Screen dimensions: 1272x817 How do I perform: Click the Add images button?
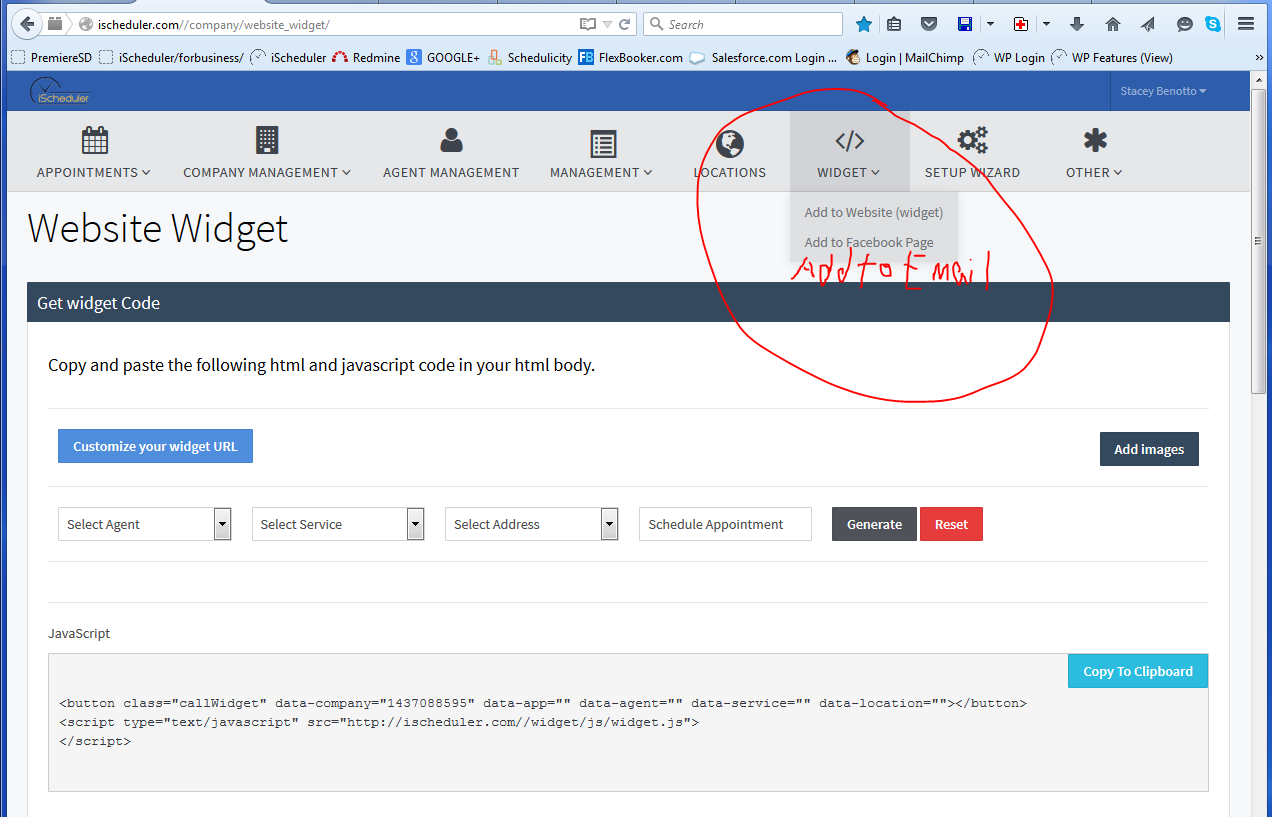click(1149, 449)
